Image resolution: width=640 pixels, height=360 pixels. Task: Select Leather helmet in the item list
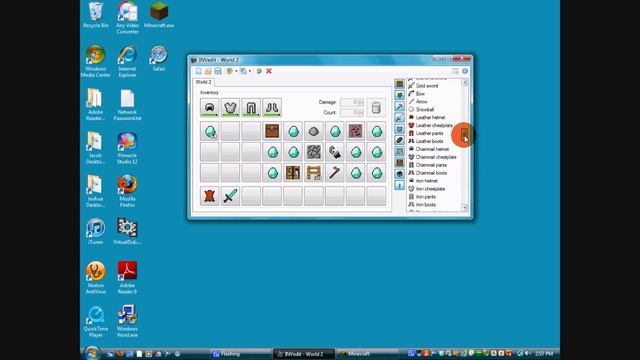click(427, 118)
